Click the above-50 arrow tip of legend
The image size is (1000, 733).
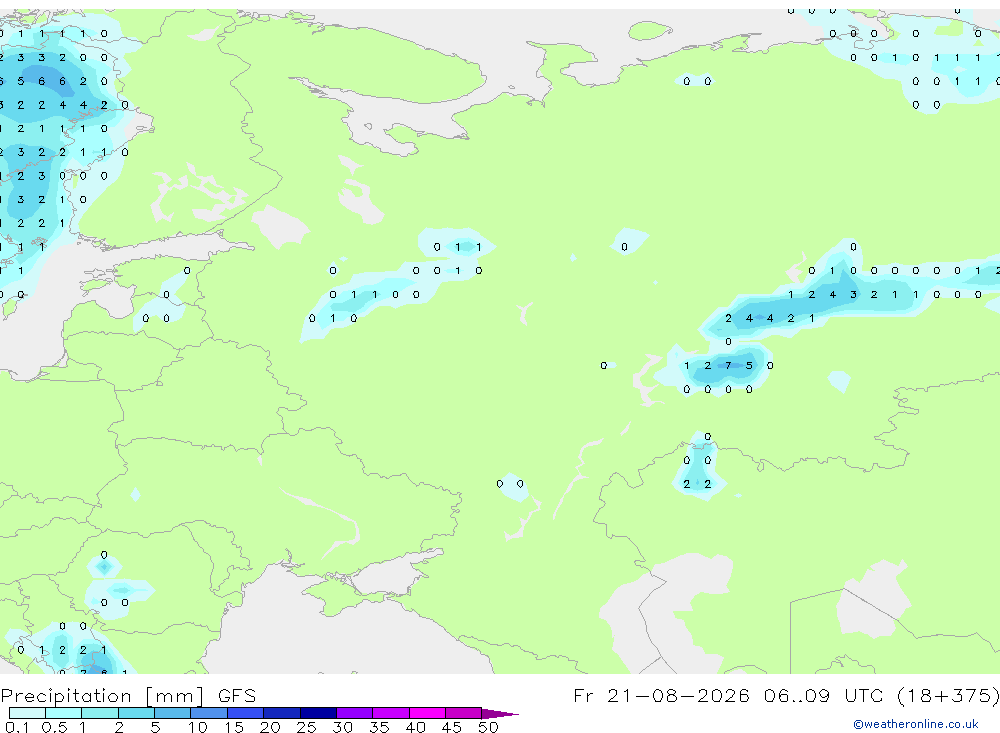[501, 714]
